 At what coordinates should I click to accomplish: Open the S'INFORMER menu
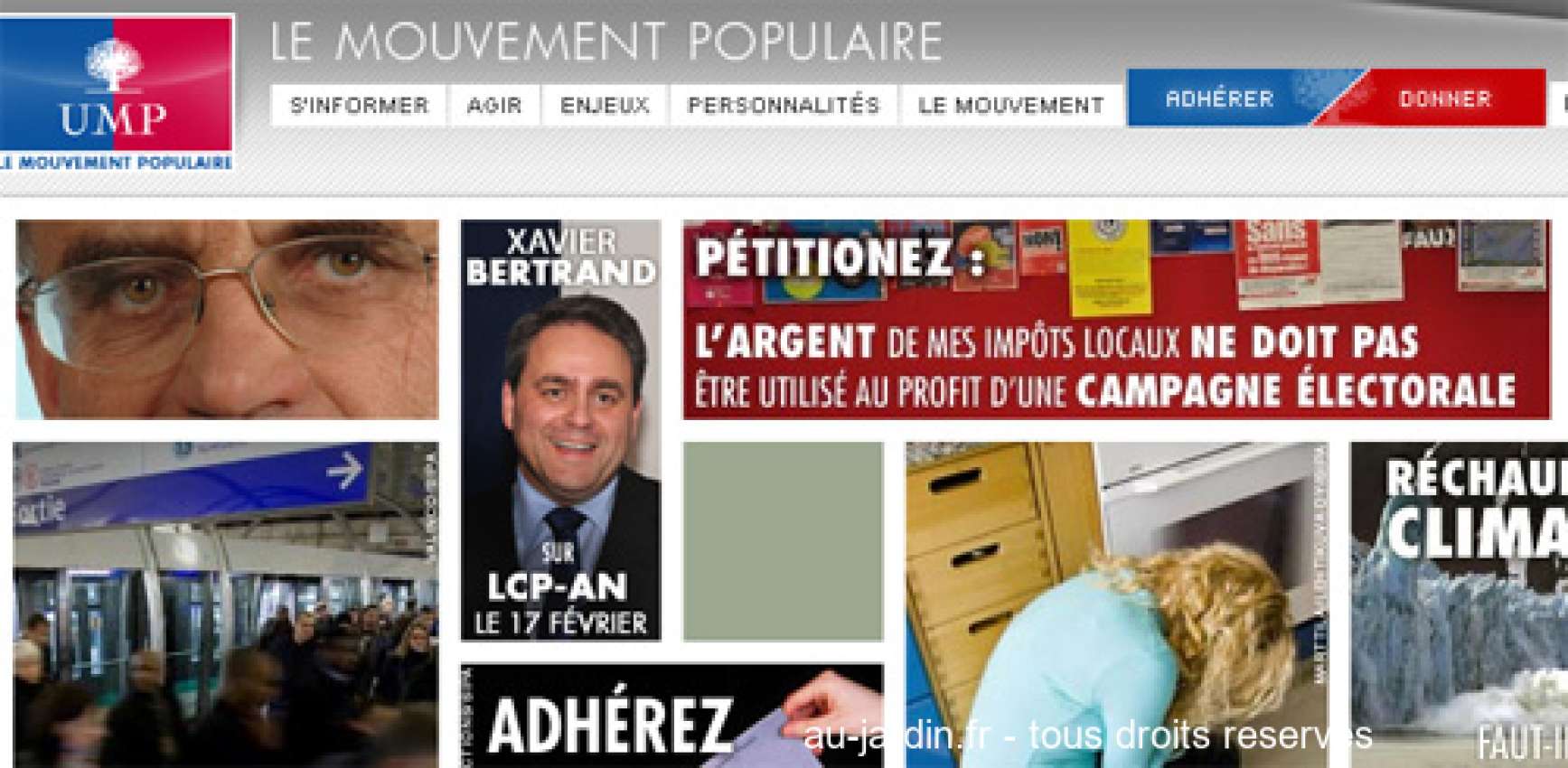[359, 106]
